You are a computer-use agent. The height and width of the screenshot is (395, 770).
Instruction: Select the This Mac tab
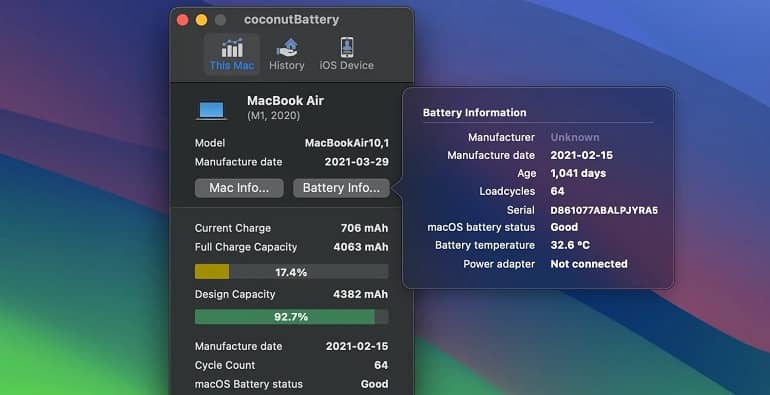click(x=232, y=54)
